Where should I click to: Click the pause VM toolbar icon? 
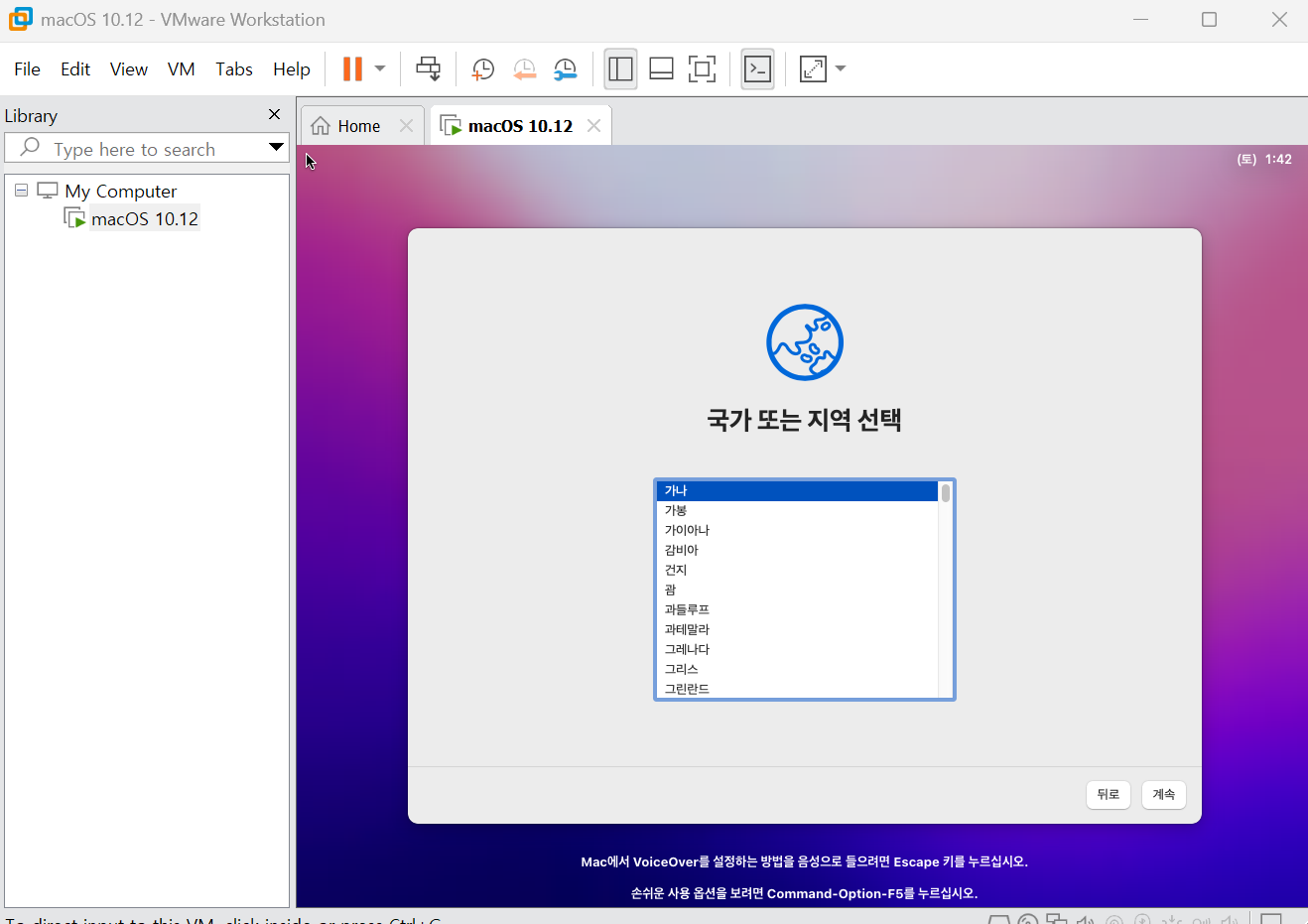pos(352,68)
